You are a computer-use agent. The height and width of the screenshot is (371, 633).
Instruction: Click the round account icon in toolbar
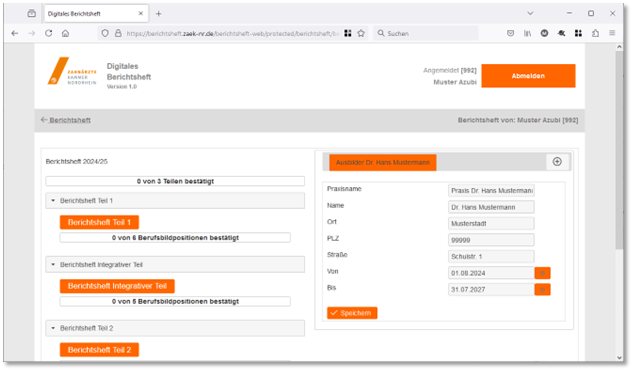point(544,34)
